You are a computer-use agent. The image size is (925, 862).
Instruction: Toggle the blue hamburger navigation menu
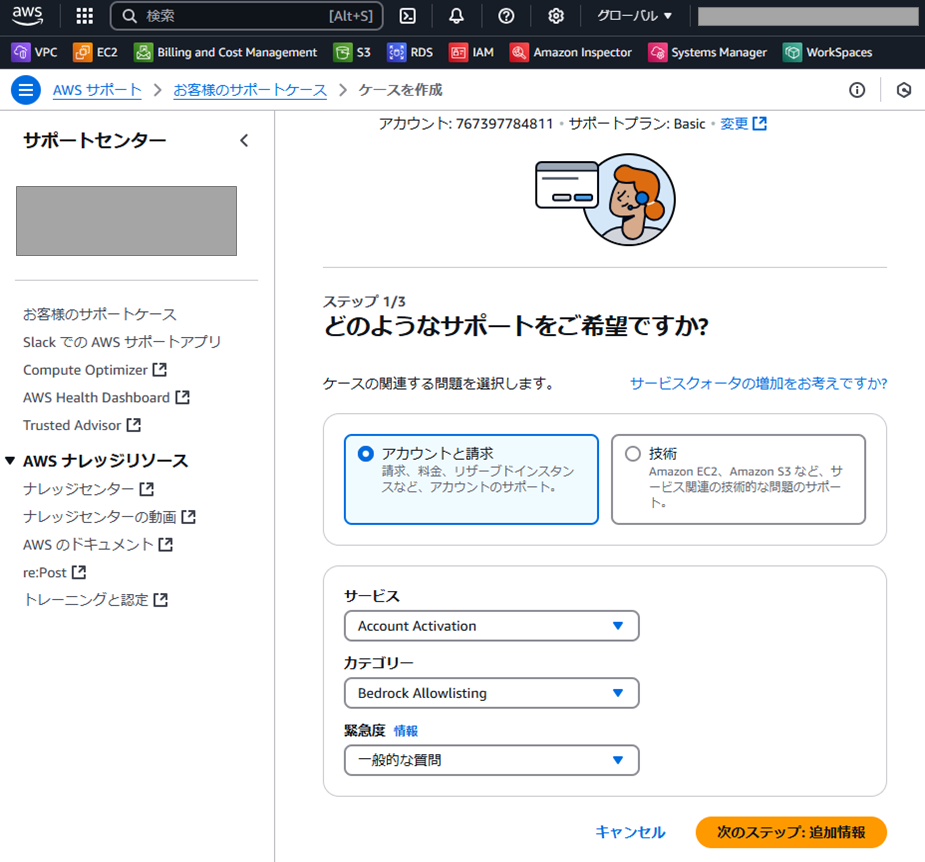pos(26,90)
